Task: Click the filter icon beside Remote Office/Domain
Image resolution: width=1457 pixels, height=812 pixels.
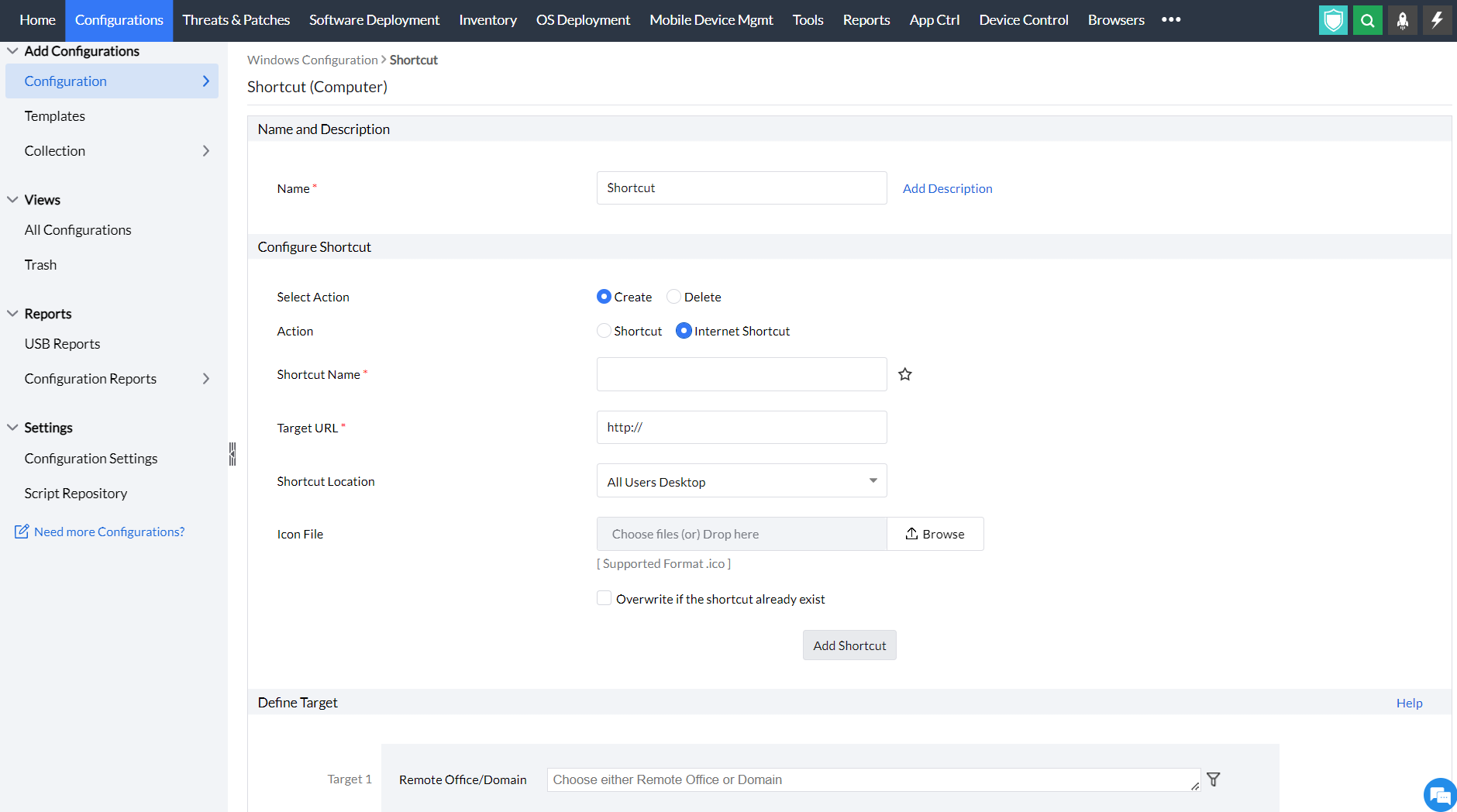Action: (x=1213, y=779)
